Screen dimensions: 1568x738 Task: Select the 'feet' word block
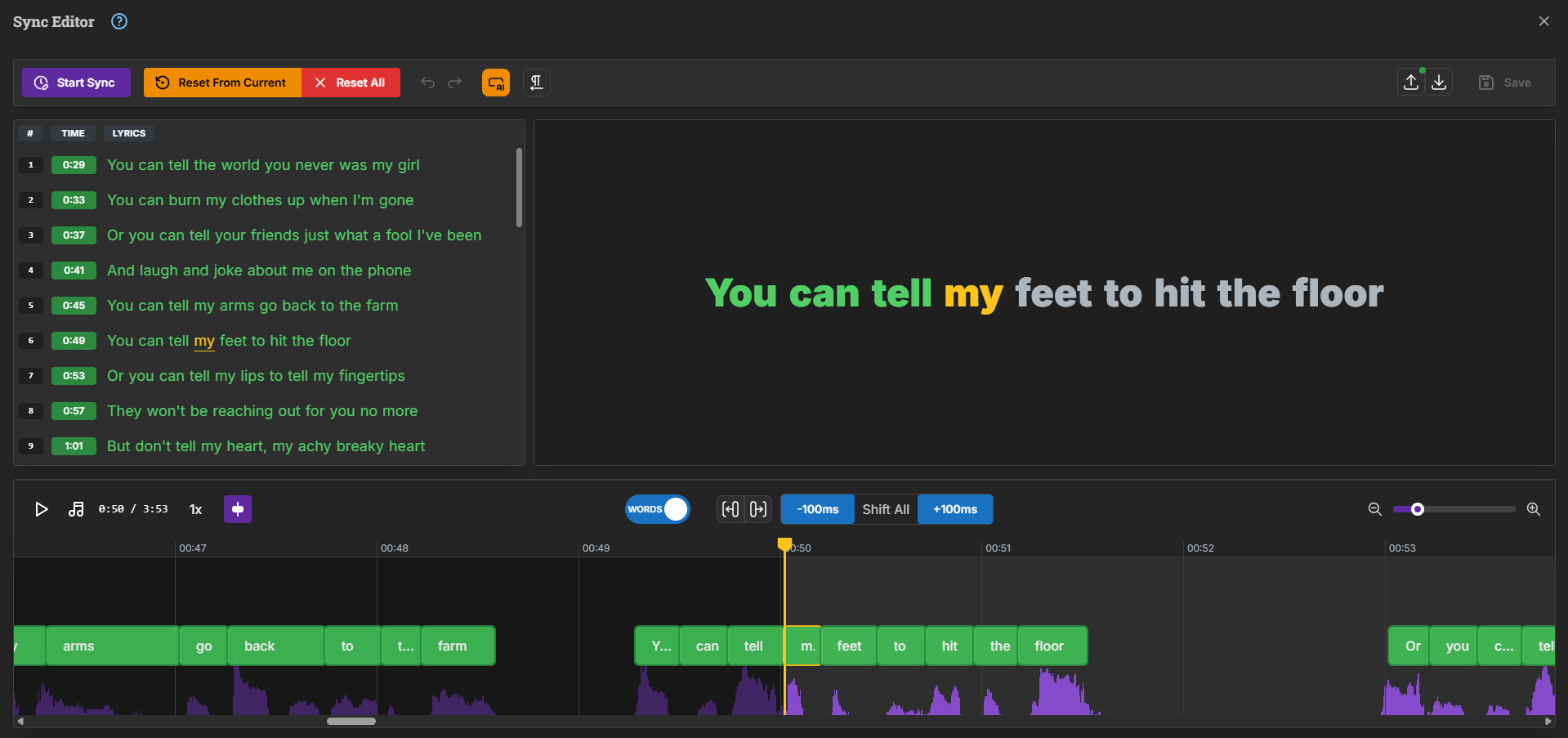tap(849, 646)
